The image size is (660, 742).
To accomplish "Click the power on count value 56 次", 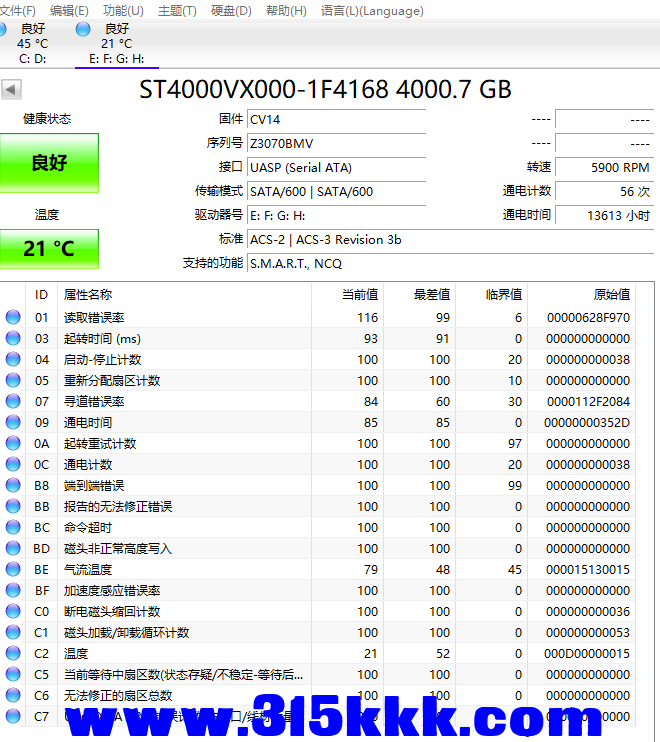I will 605,192.
